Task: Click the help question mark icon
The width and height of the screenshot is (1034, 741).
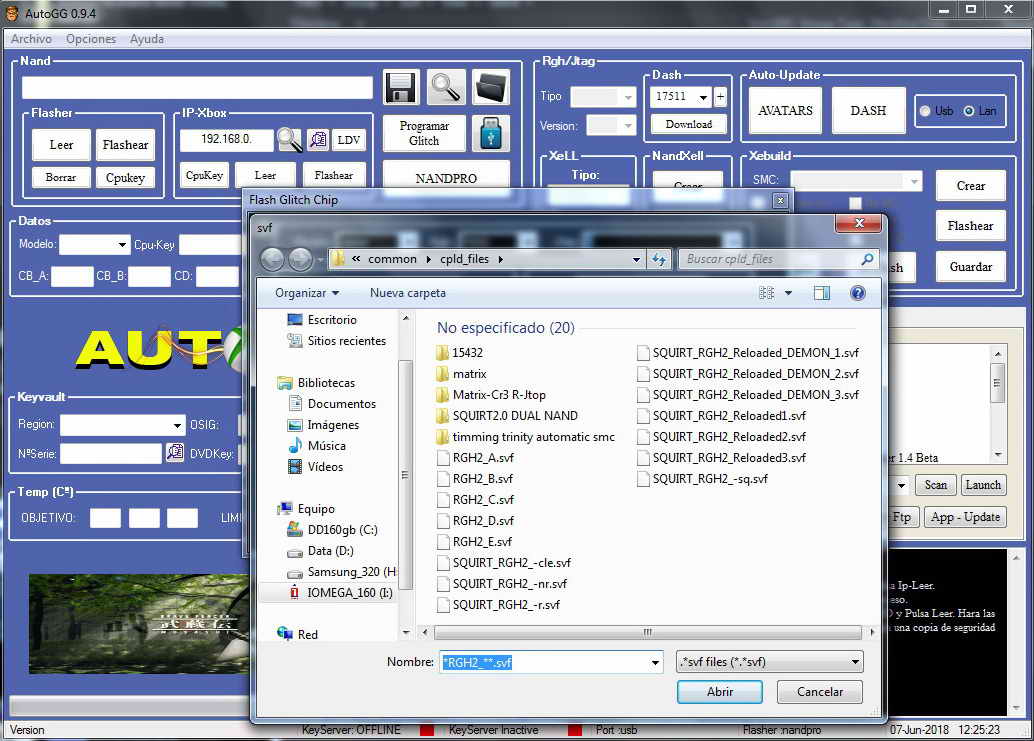Action: 857,293
